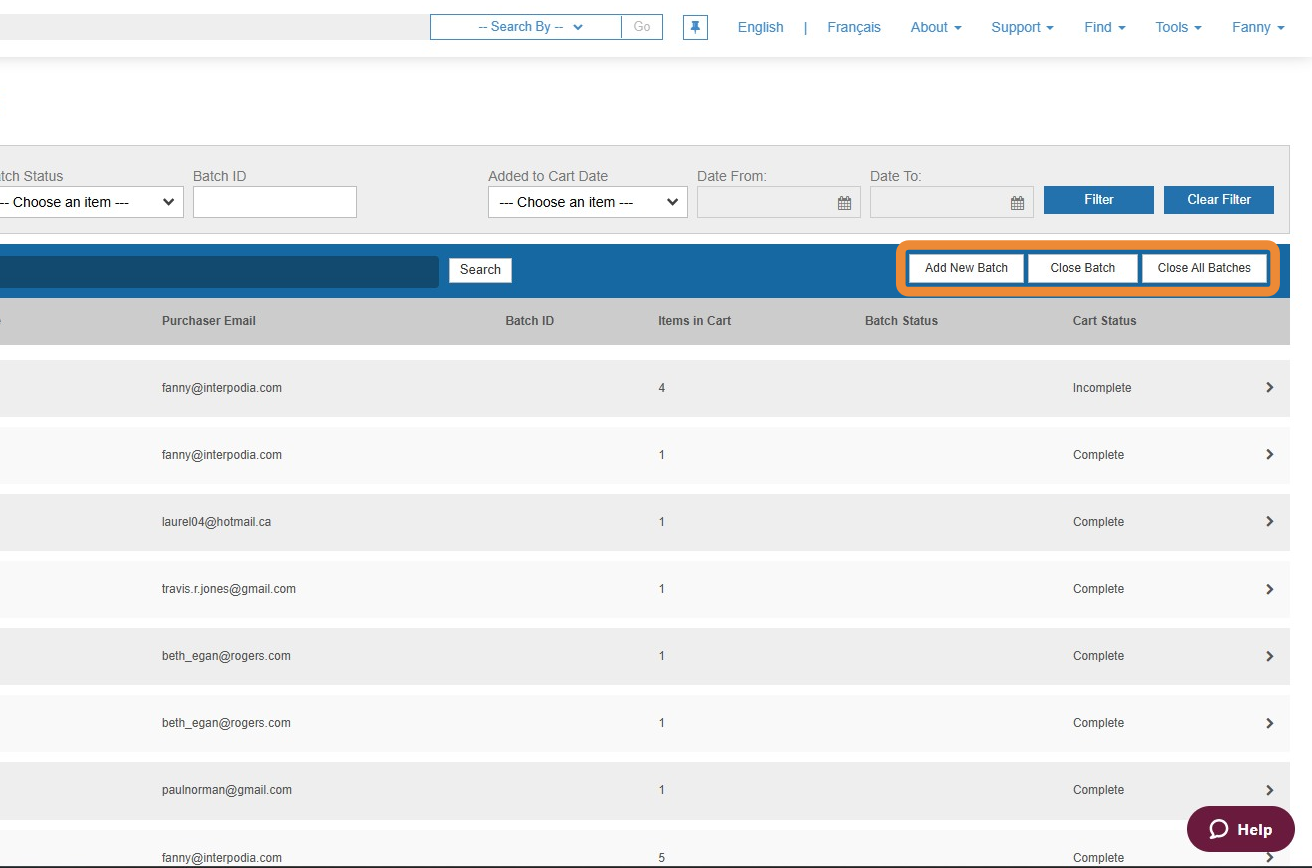This screenshot has width=1312, height=868.
Task: Open laurel04@hotmail.ca cart row chevron
Action: click(x=1269, y=521)
